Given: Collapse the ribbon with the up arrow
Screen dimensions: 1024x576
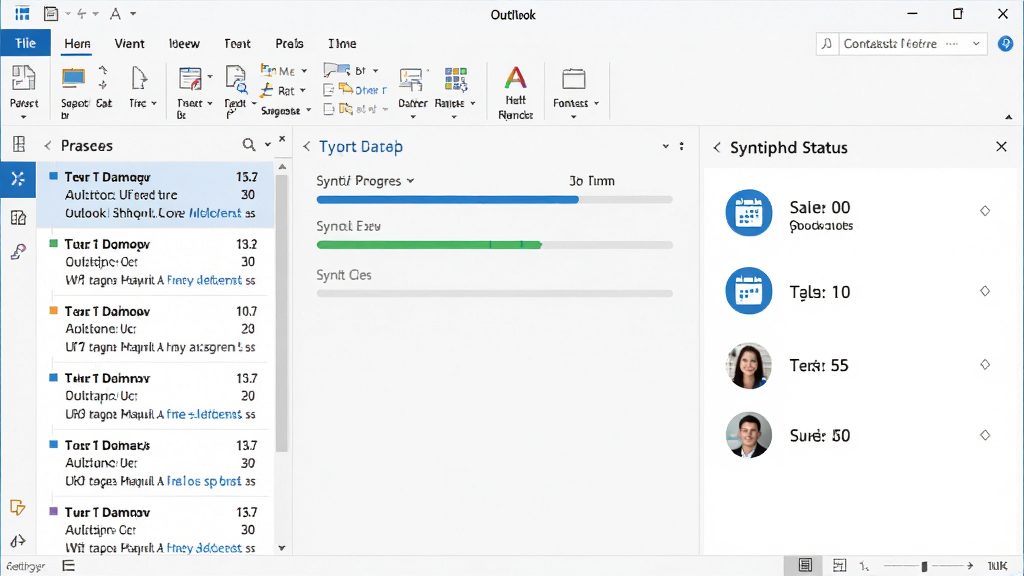Looking at the screenshot, I should pyautogui.click(x=1008, y=117).
